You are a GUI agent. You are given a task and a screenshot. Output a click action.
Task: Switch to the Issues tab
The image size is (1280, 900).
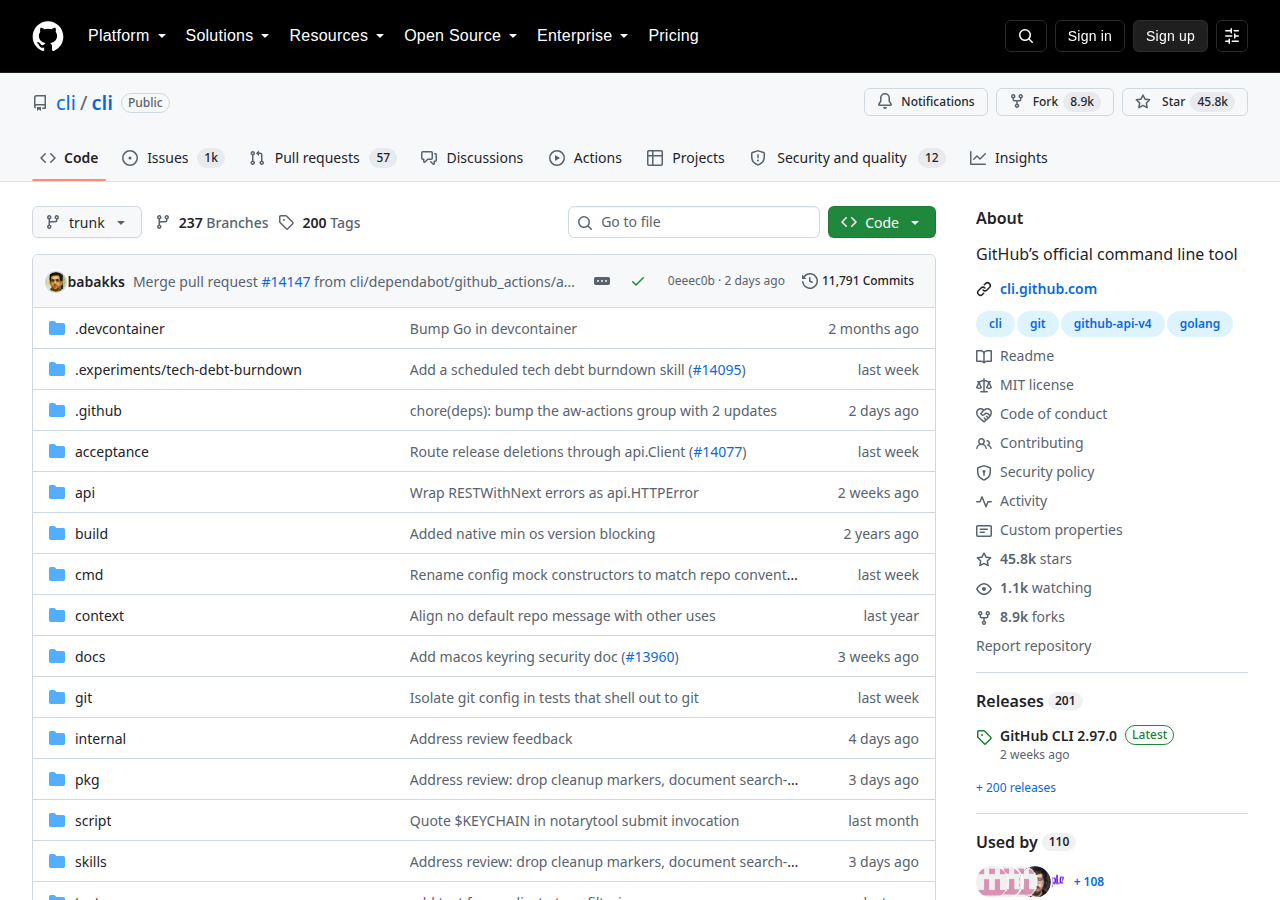pos(173,158)
